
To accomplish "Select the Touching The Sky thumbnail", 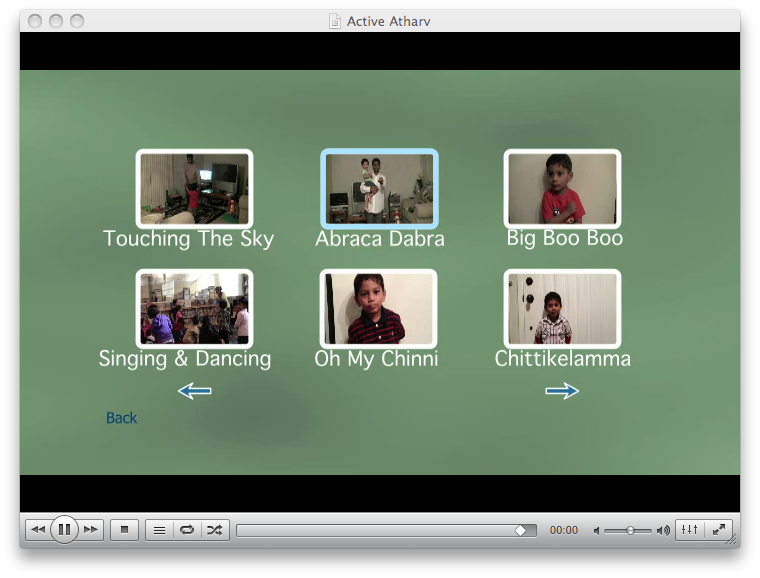I will point(194,188).
